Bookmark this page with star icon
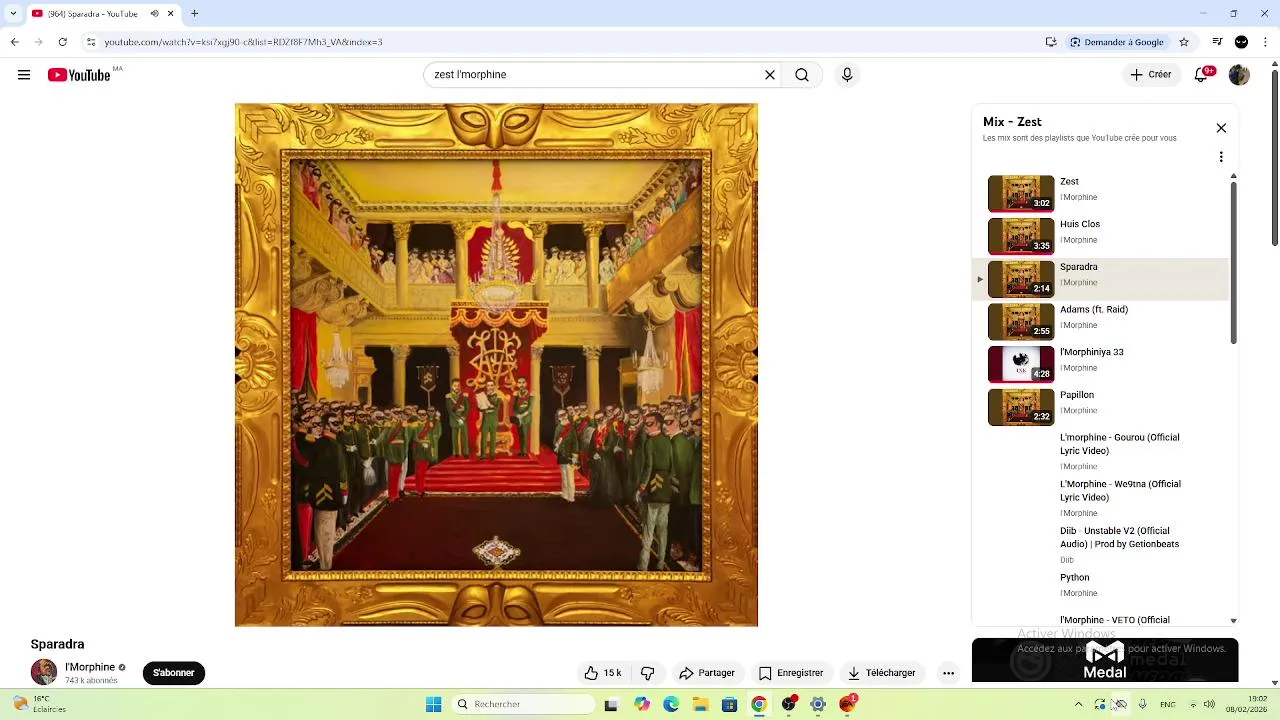The height and width of the screenshot is (720, 1280). point(1184,42)
